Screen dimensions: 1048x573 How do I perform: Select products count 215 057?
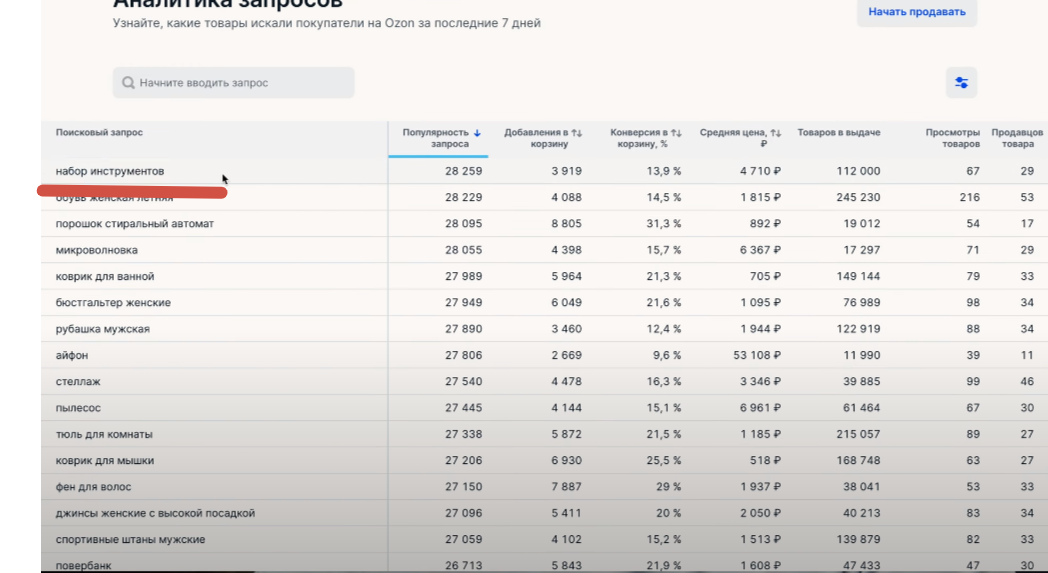click(x=858, y=435)
